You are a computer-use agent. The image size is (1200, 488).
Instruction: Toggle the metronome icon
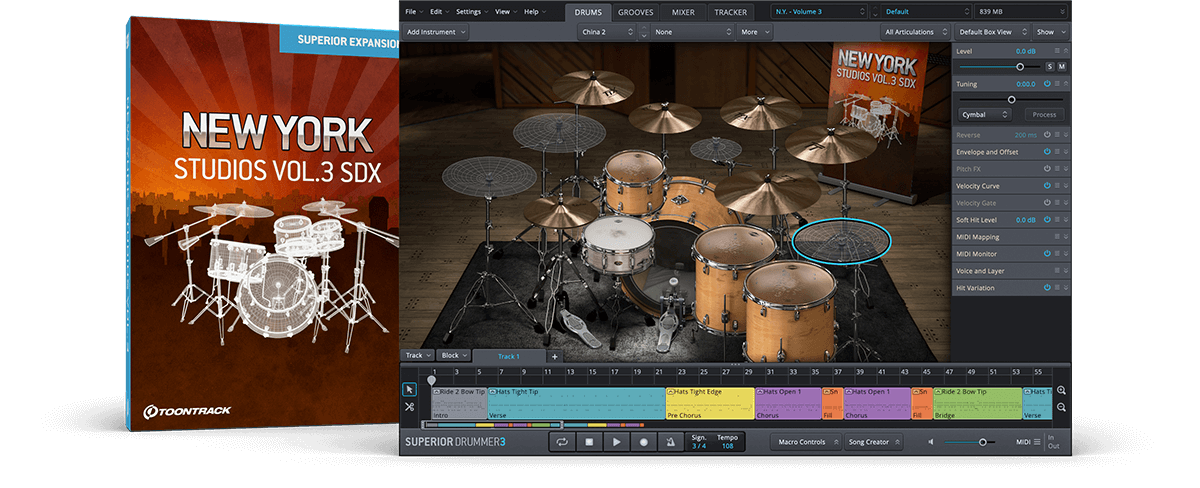tap(670, 441)
